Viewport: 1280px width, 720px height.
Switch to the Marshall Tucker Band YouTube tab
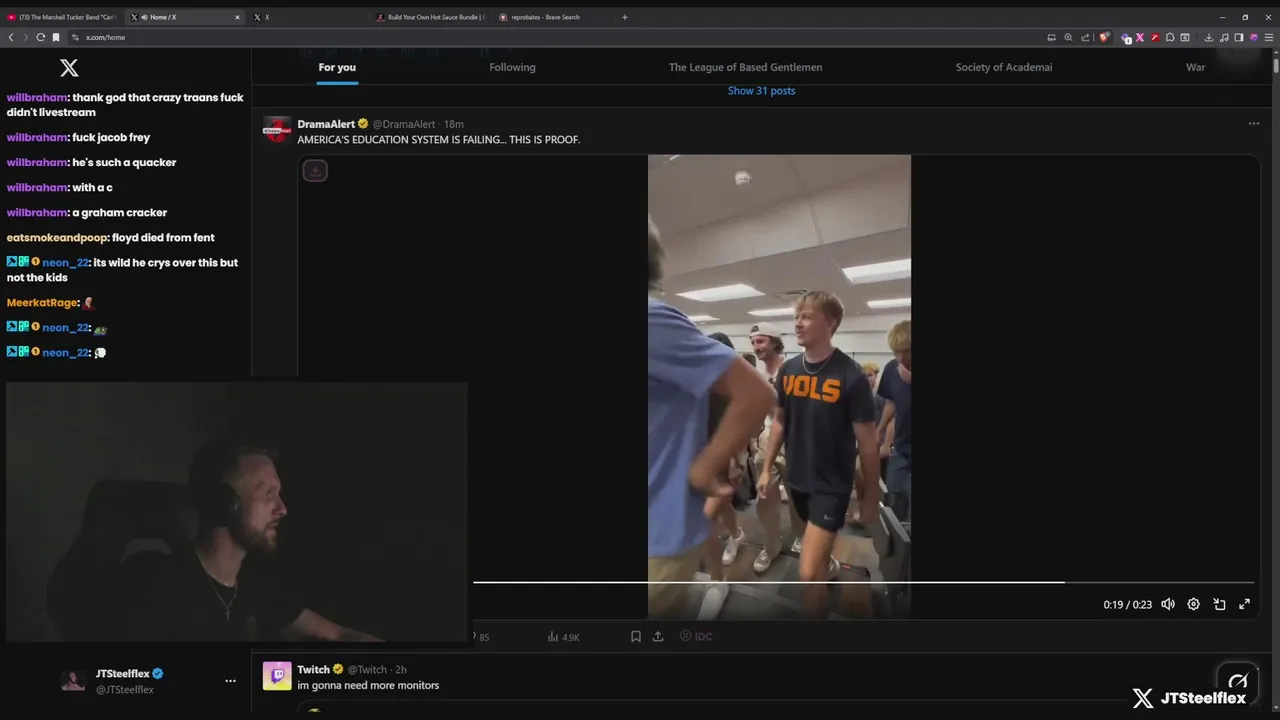coord(62,17)
